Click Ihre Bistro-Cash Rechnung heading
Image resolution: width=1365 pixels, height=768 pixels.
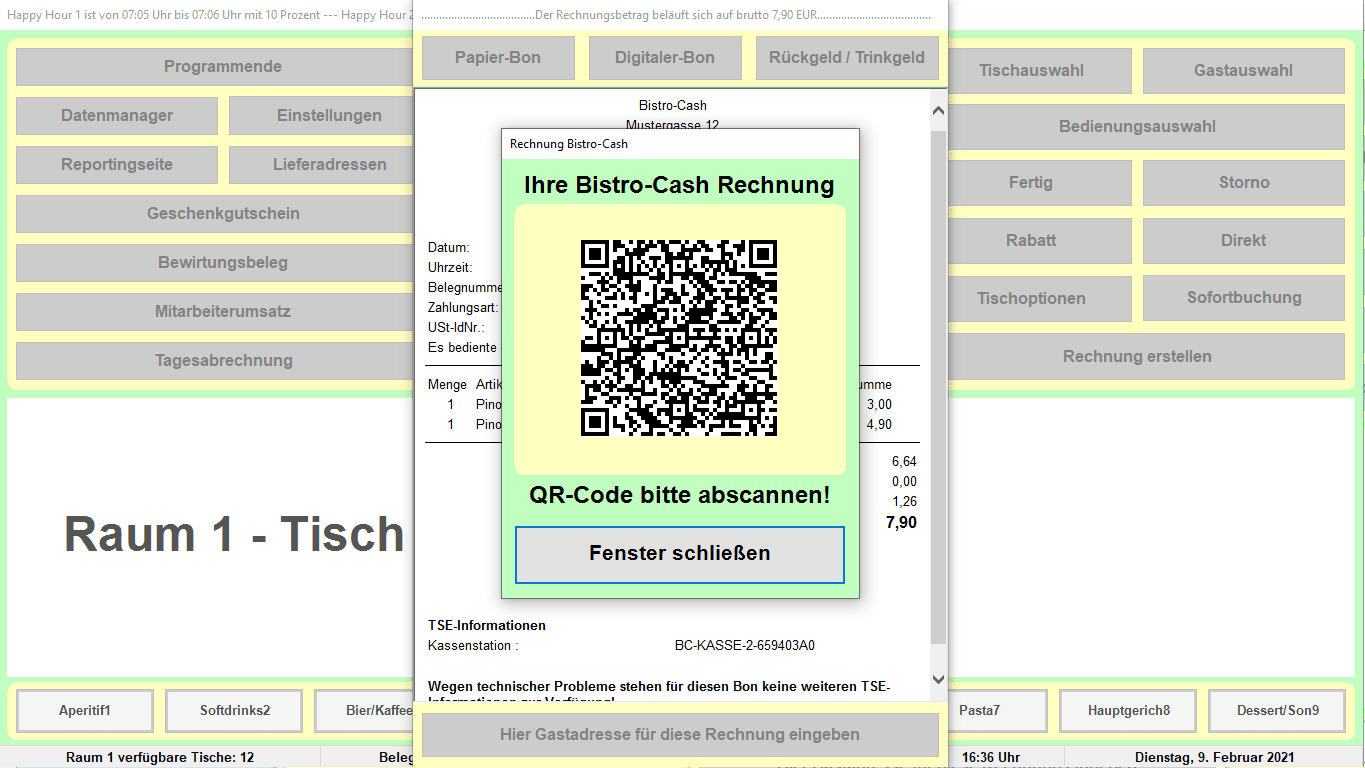[679, 185]
